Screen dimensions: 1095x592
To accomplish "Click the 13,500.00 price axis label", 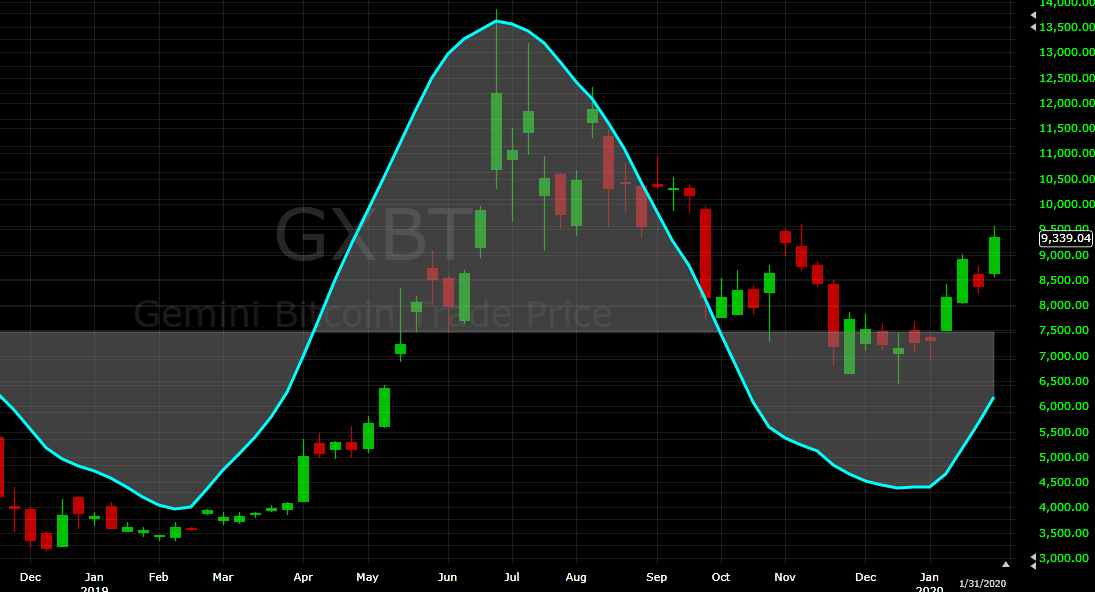I will click(1067, 28).
